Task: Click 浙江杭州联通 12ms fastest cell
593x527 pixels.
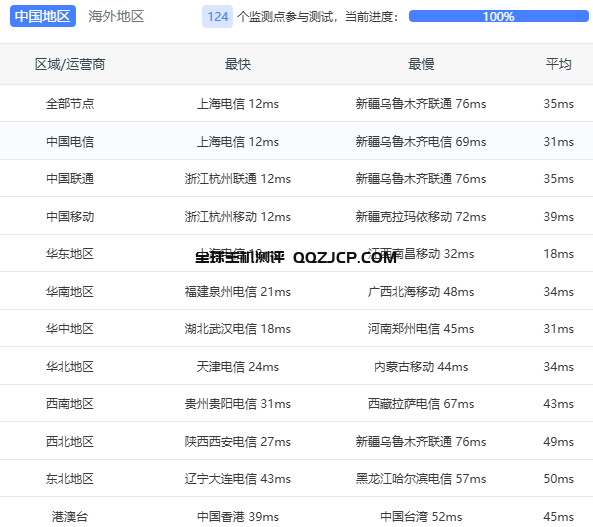Action: click(238, 179)
